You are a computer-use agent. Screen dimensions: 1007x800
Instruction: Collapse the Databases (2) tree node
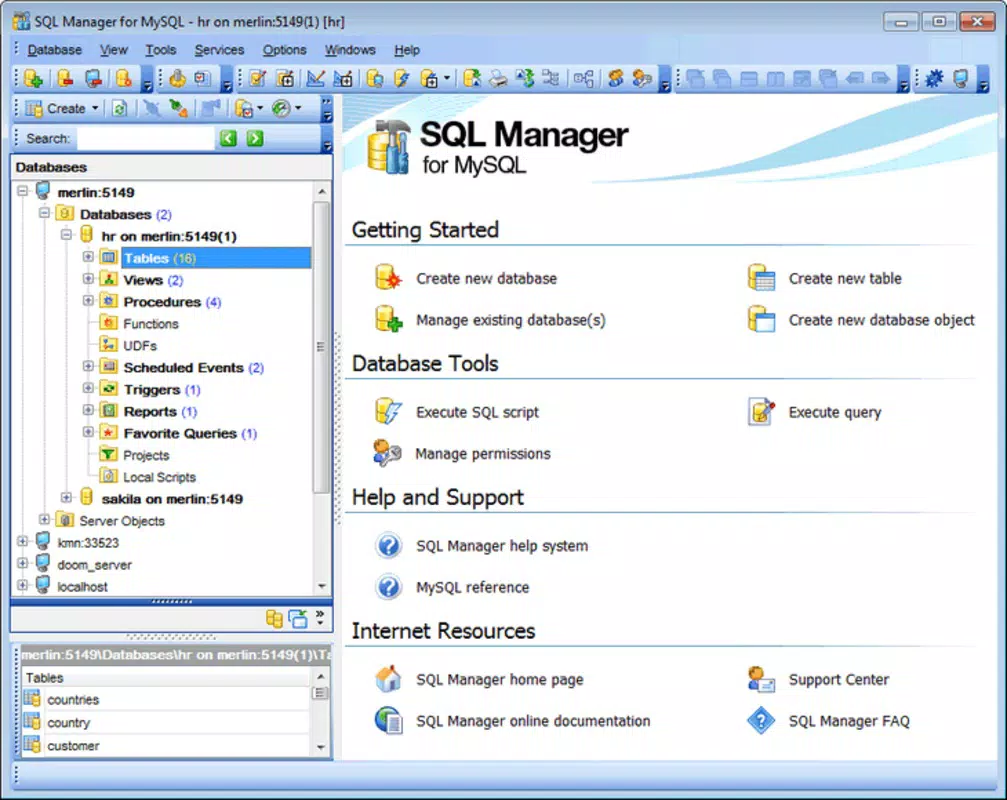tap(44, 213)
